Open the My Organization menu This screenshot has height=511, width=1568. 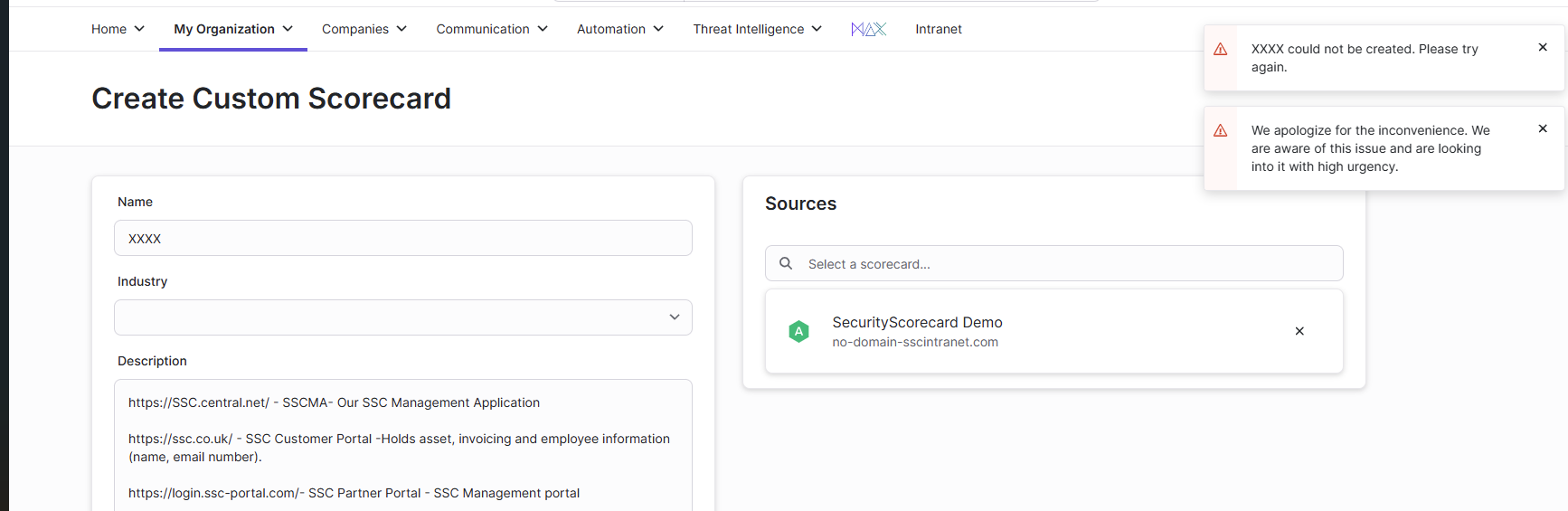pyautogui.click(x=233, y=29)
